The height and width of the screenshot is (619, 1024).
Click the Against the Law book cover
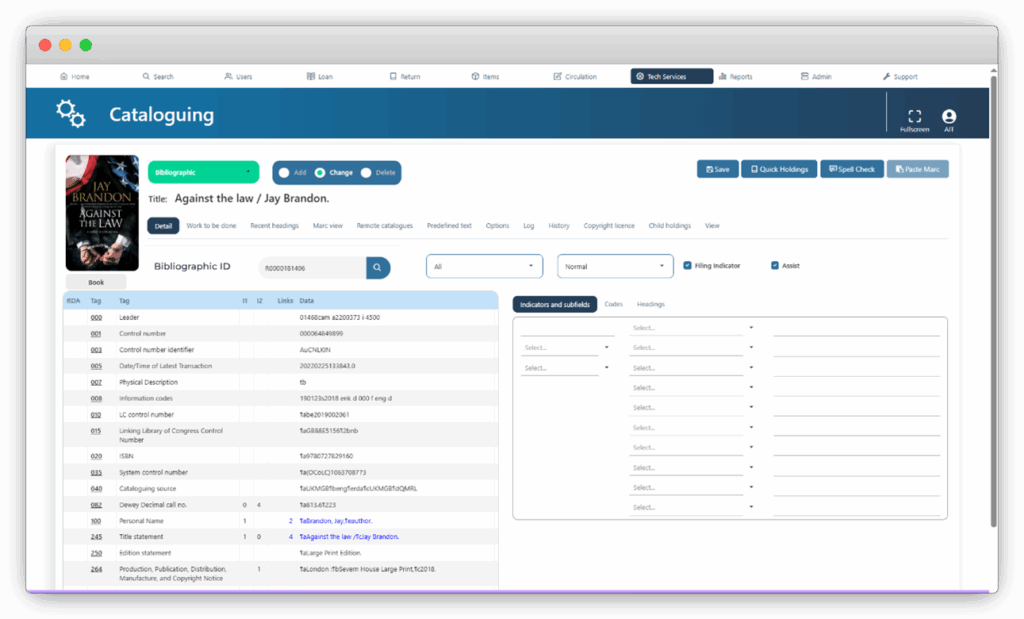(102, 213)
